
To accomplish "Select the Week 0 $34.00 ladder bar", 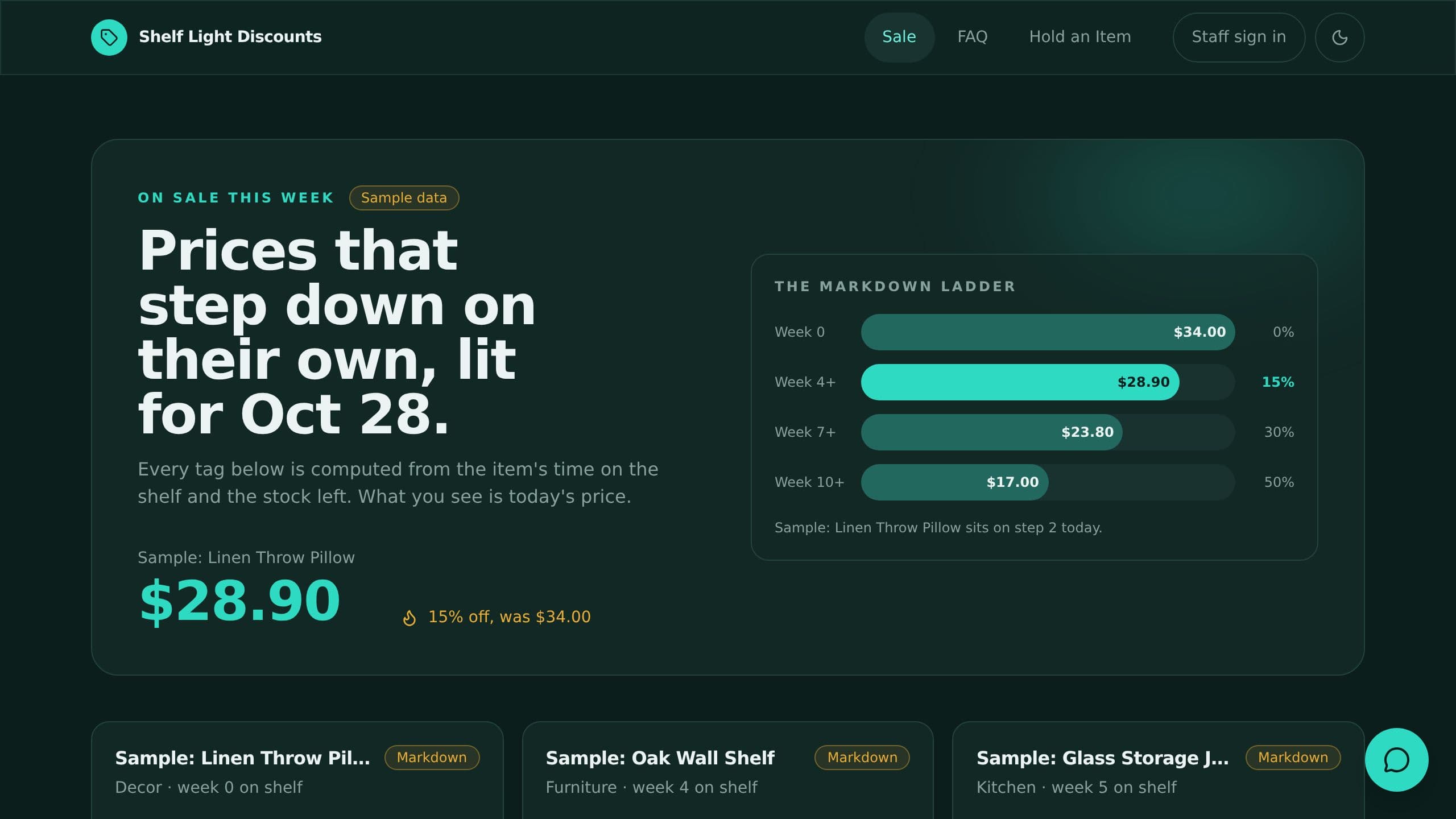I will tap(1048, 332).
